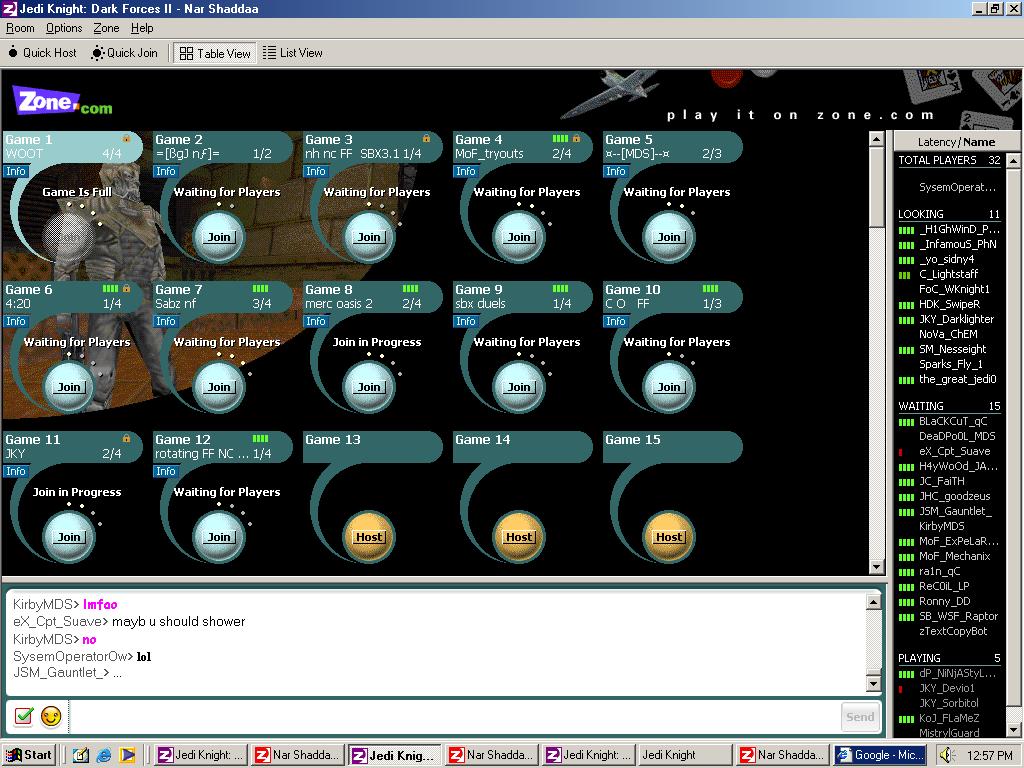The height and width of the screenshot is (768, 1024).
Task: Click the Quick Host toolbar button
Action: [x=42, y=53]
